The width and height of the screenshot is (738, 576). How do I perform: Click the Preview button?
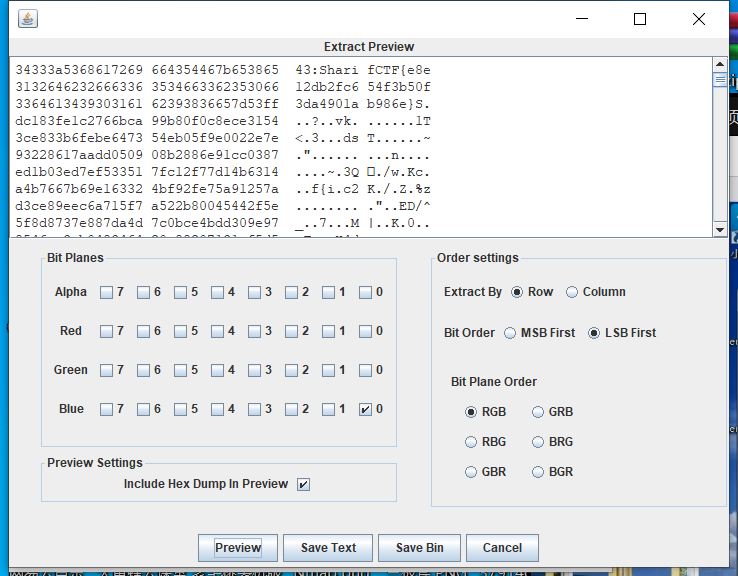tap(238, 548)
